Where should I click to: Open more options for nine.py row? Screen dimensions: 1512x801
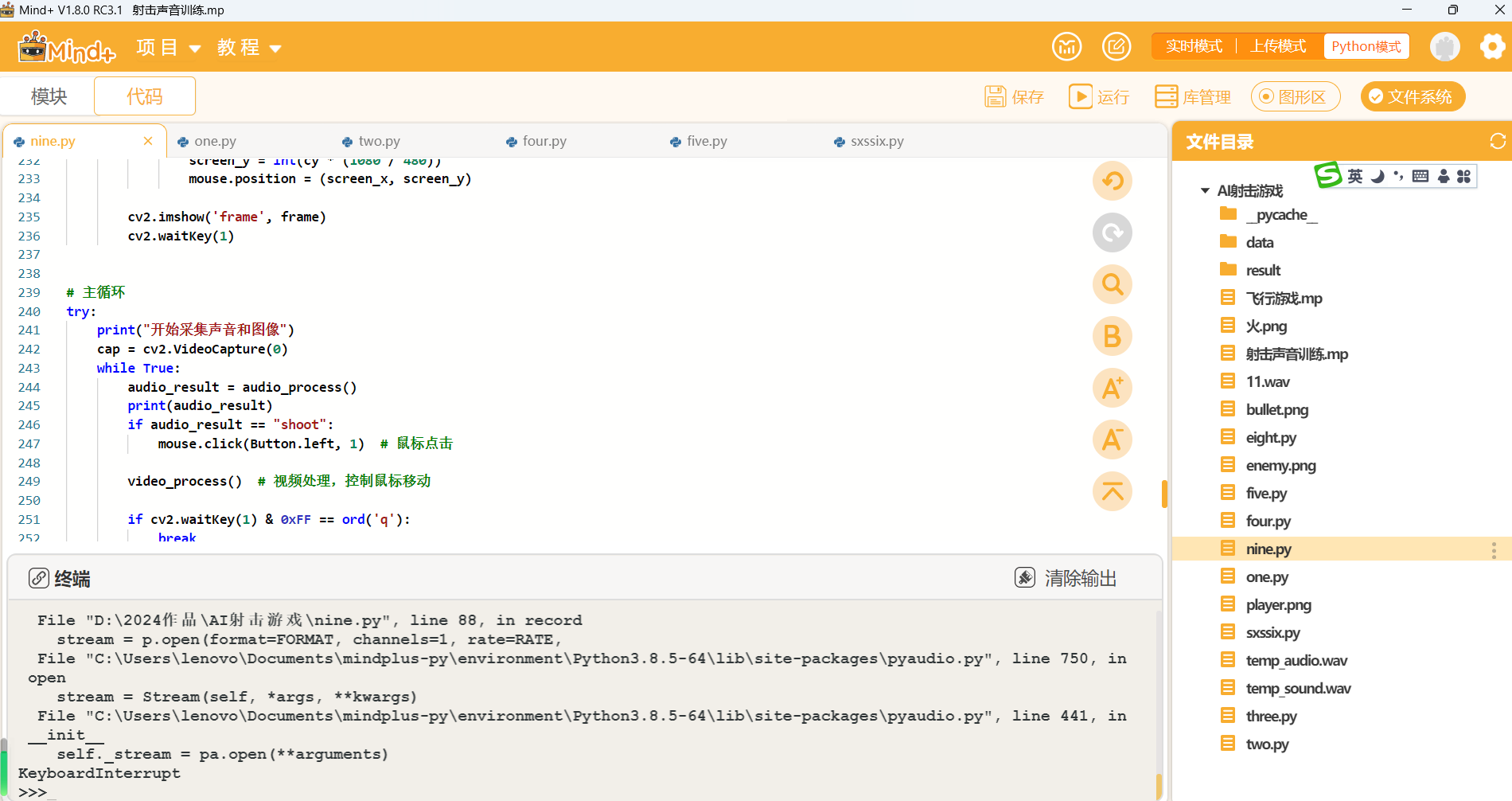[x=1494, y=549]
